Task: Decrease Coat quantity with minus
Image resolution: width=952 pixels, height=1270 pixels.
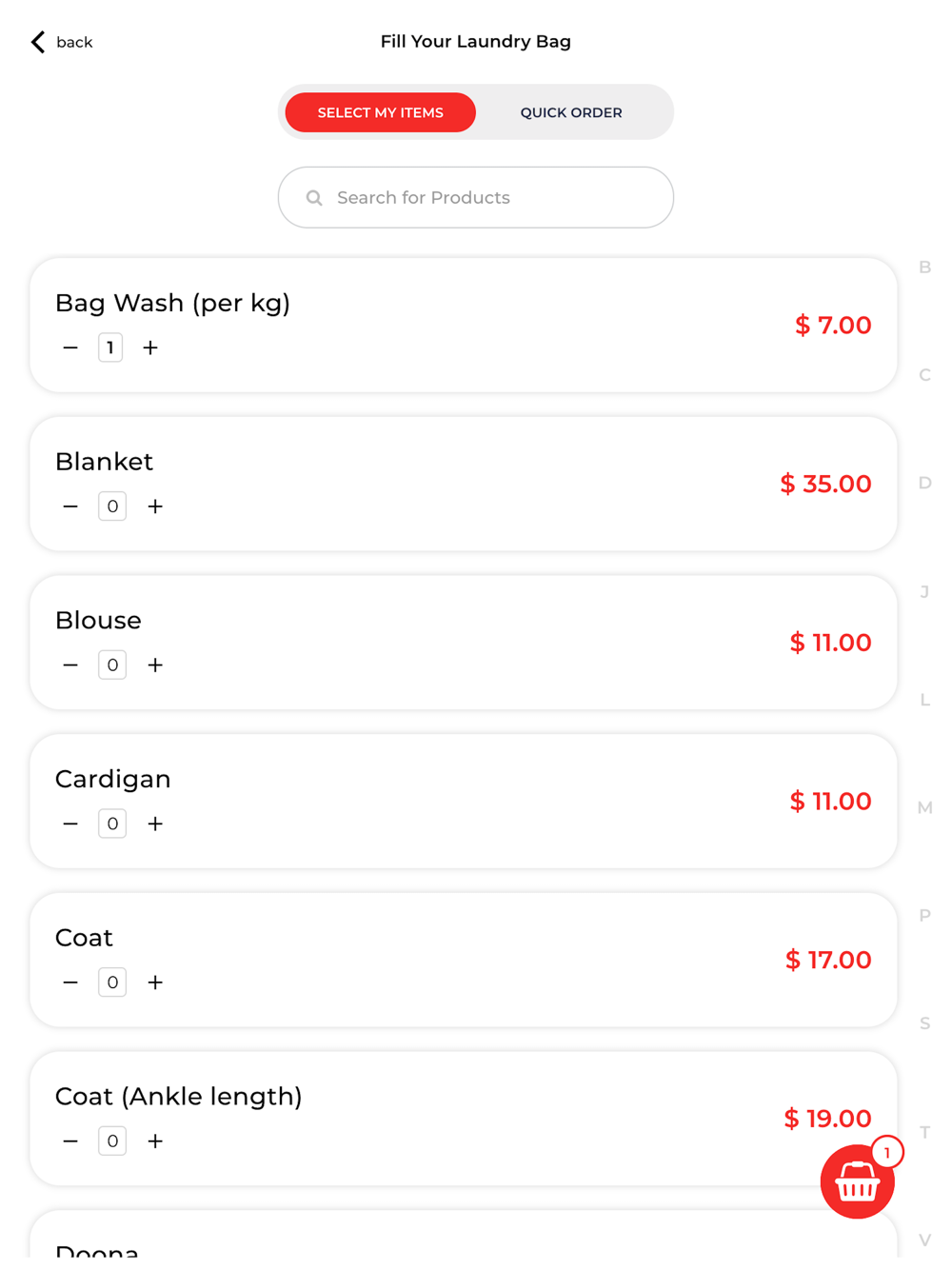Action: point(70,982)
